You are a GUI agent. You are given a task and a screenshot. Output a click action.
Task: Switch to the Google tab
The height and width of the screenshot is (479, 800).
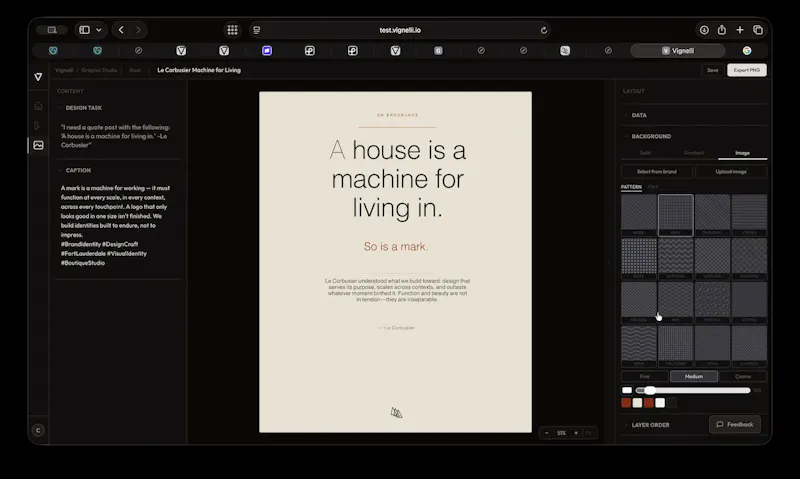pos(747,51)
